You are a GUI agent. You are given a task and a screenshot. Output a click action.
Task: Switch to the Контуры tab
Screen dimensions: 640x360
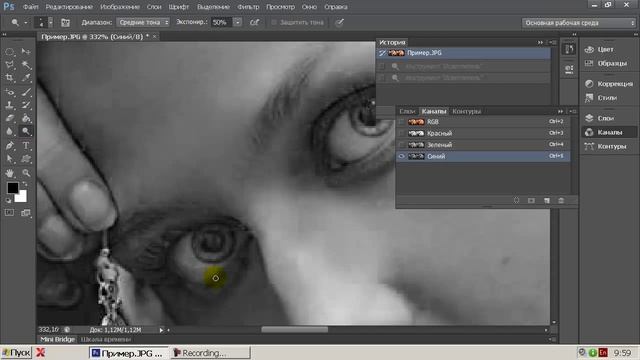467,111
